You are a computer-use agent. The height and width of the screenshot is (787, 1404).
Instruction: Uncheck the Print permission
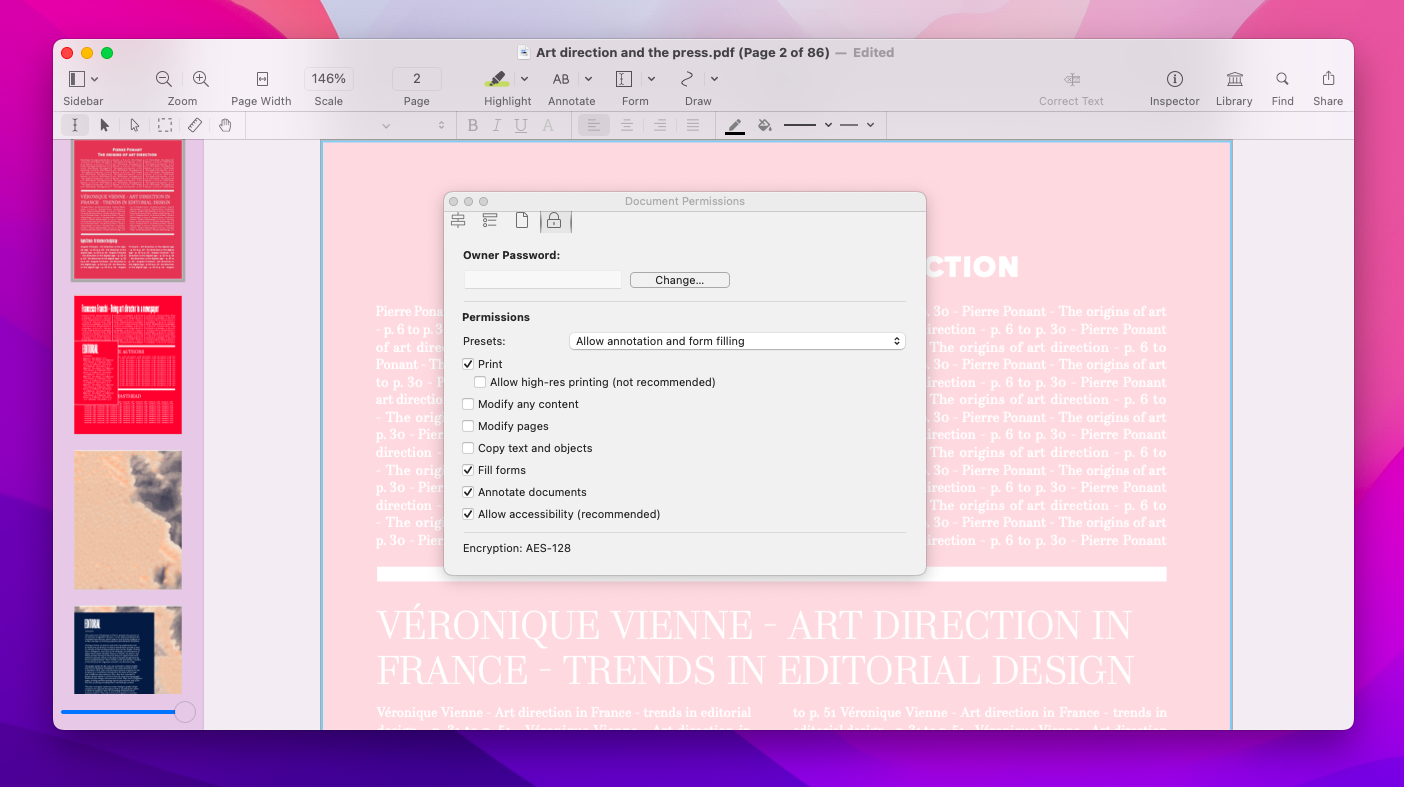pyautogui.click(x=468, y=364)
